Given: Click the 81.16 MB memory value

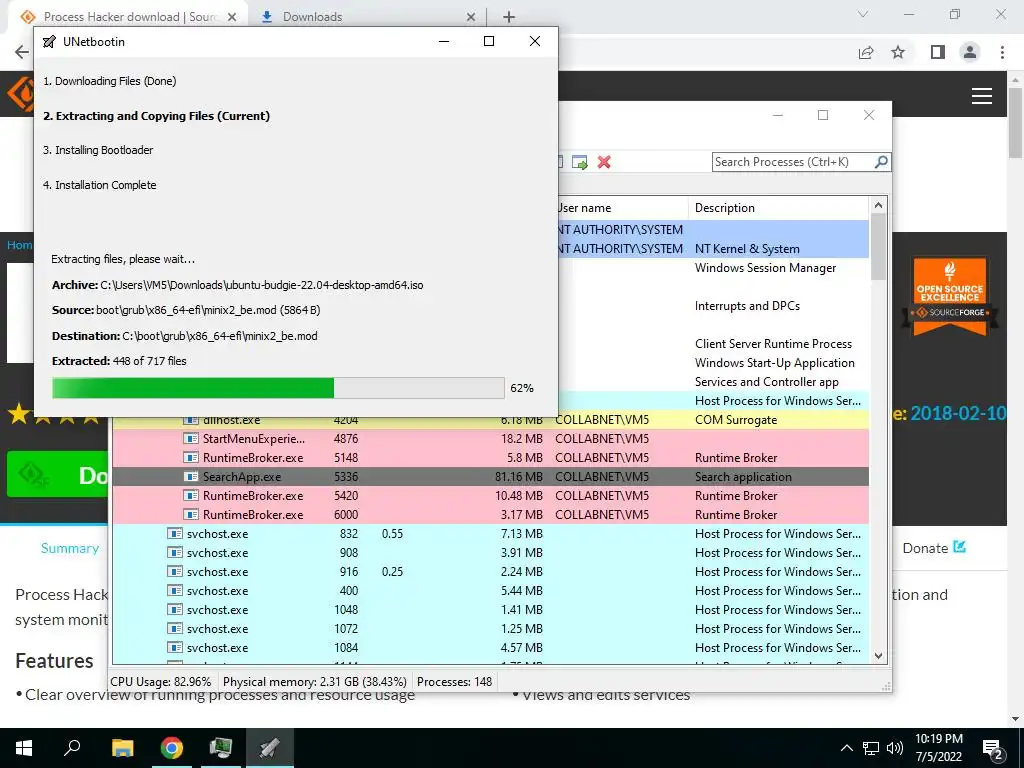Looking at the screenshot, I should [519, 477].
